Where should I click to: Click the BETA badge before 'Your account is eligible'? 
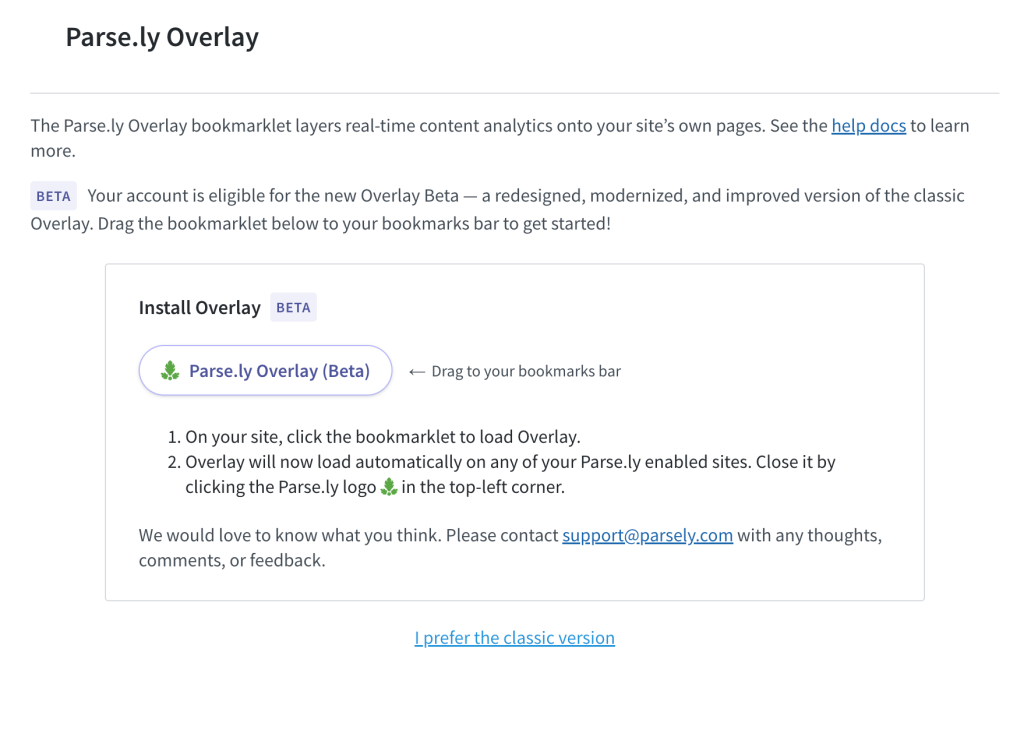[54, 196]
